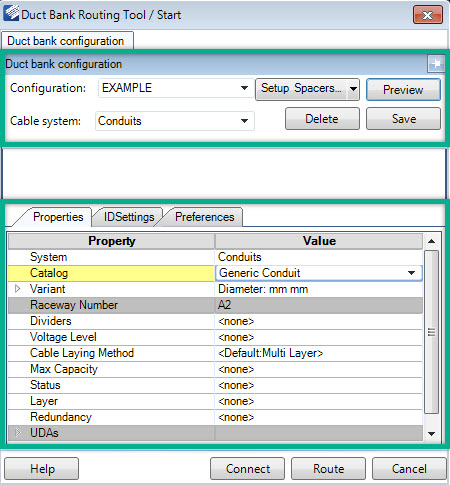Click the property grid scrollbar thumb
Image resolution: width=450 pixels, height=485 pixels.
pos(431,332)
